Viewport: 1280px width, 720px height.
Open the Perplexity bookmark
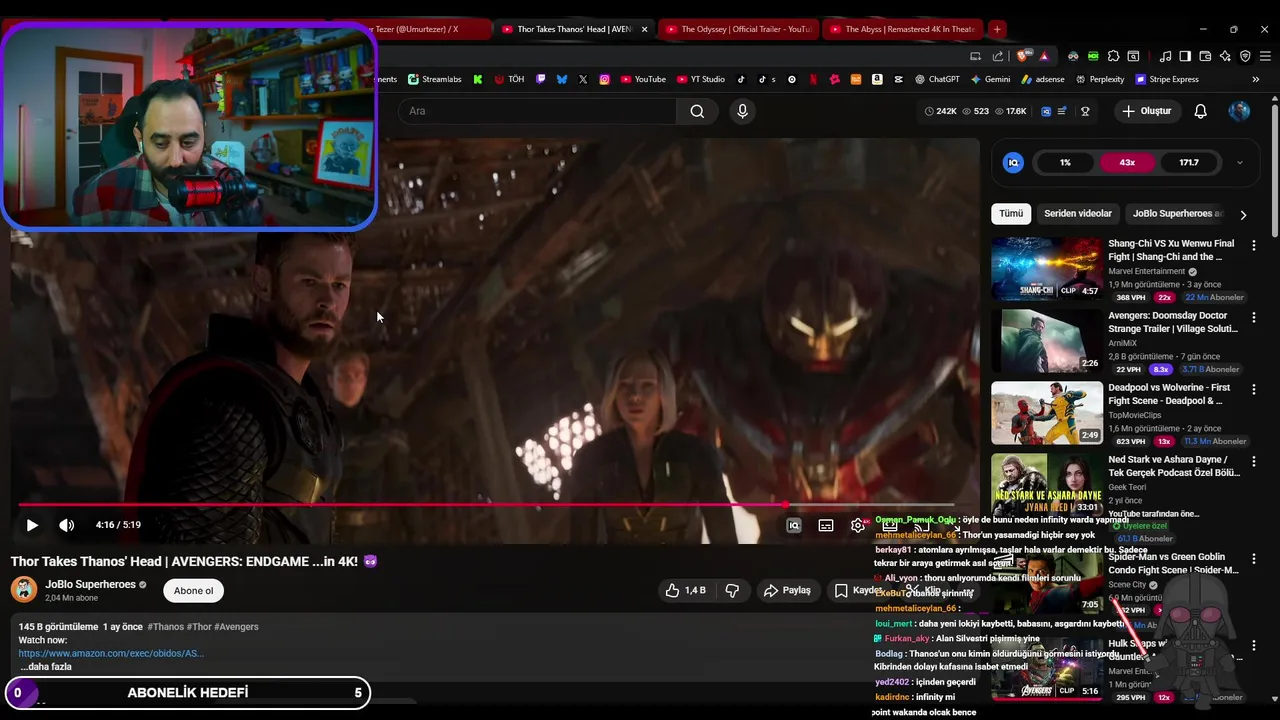click(x=1099, y=79)
